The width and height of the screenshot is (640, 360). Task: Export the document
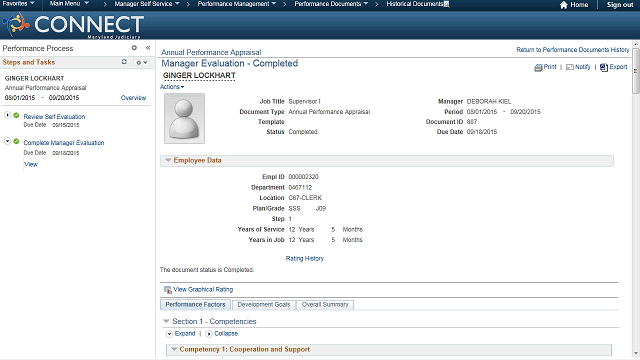(x=613, y=67)
